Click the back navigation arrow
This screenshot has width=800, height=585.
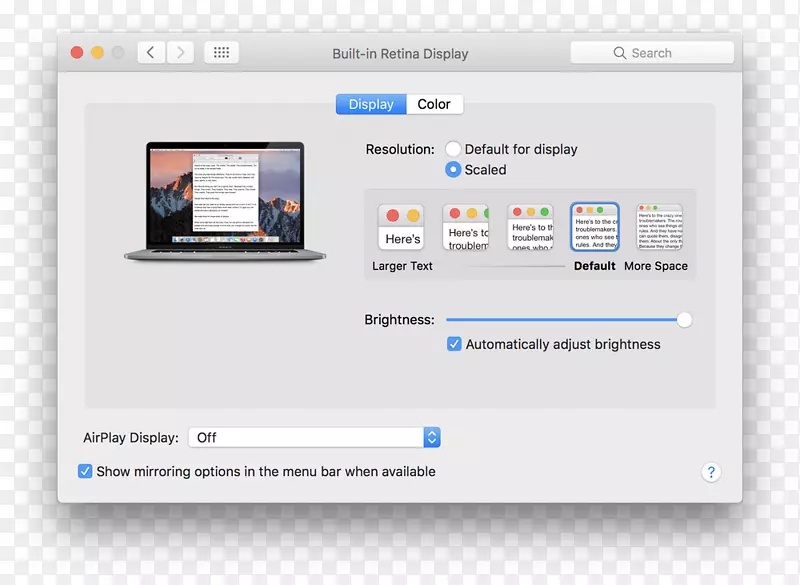(x=150, y=52)
